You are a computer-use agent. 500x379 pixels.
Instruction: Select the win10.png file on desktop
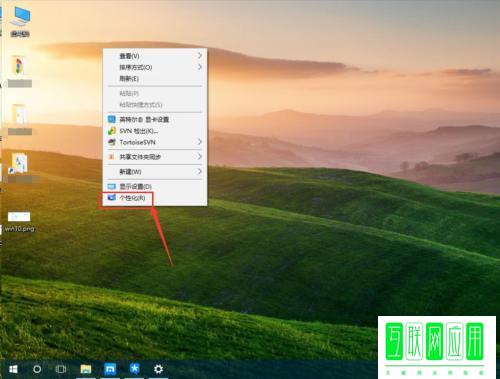click(19, 222)
